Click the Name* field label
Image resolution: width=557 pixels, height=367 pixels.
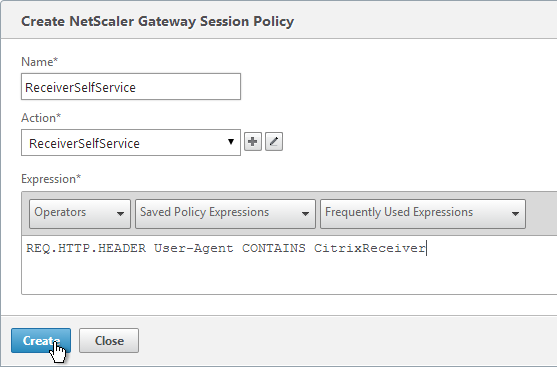click(x=39, y=62)
